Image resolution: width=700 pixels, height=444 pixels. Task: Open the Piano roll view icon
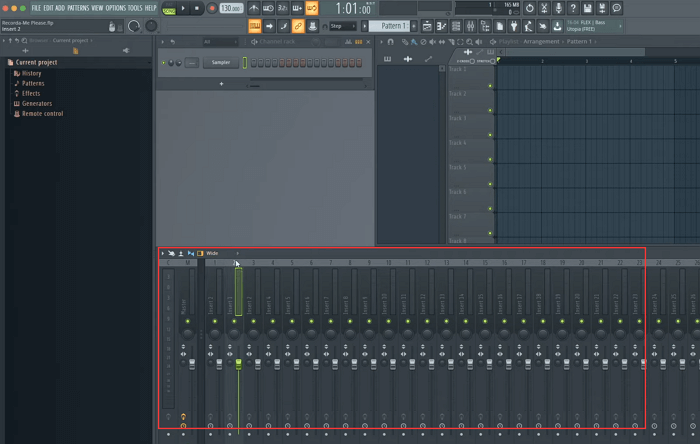(441, 26)
